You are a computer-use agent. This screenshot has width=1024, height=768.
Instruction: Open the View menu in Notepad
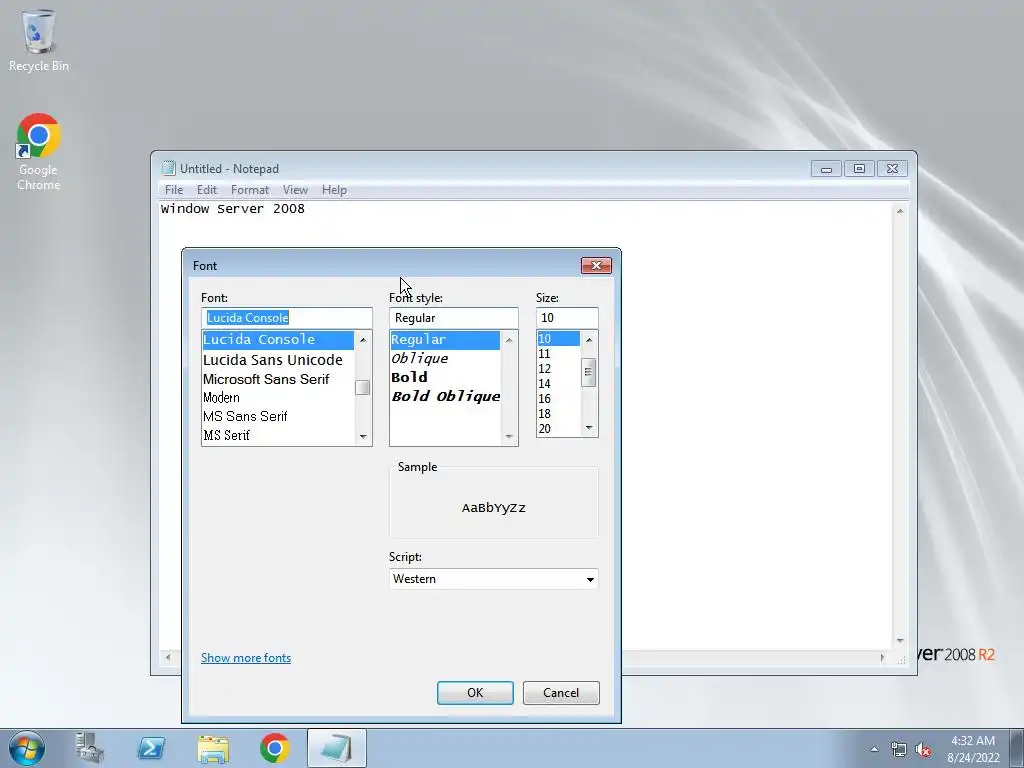tap(295, 190)
